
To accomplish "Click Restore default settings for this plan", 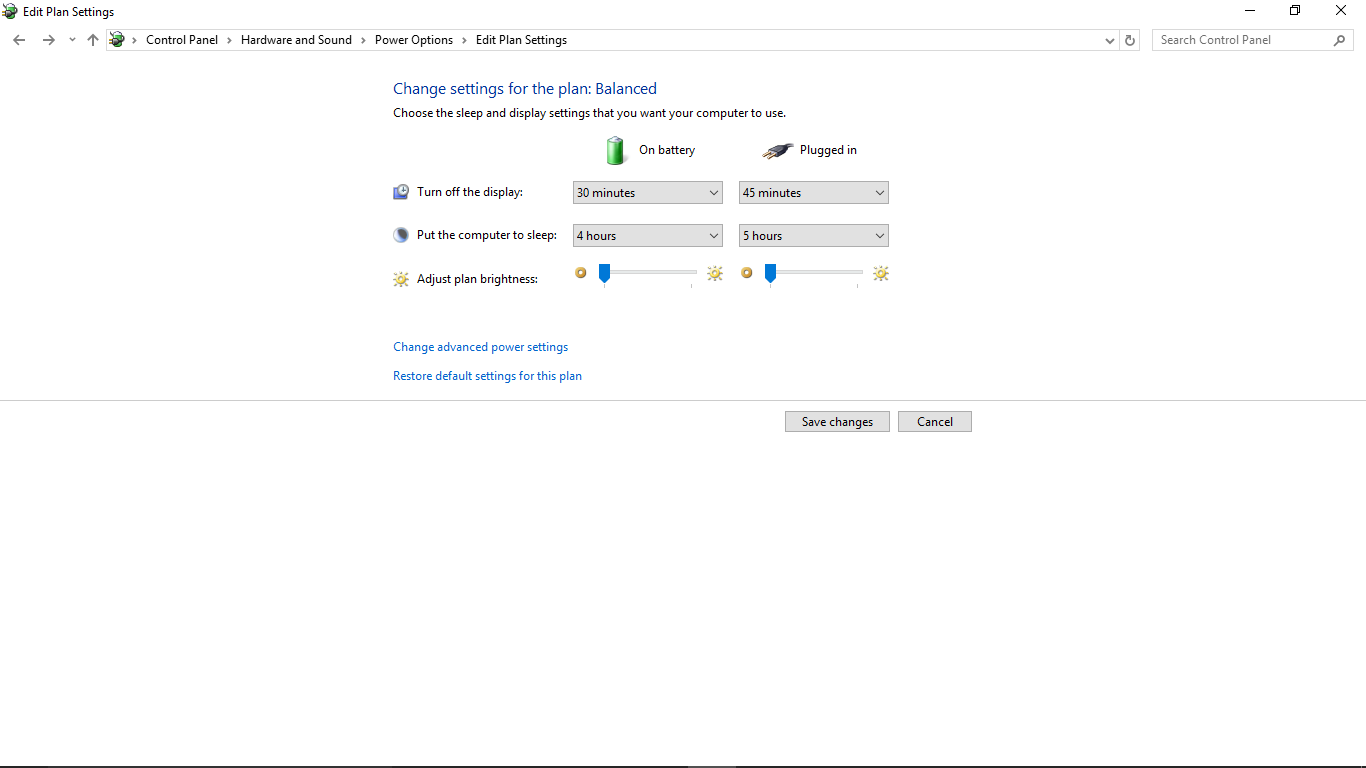I will (x=487, y=375).
